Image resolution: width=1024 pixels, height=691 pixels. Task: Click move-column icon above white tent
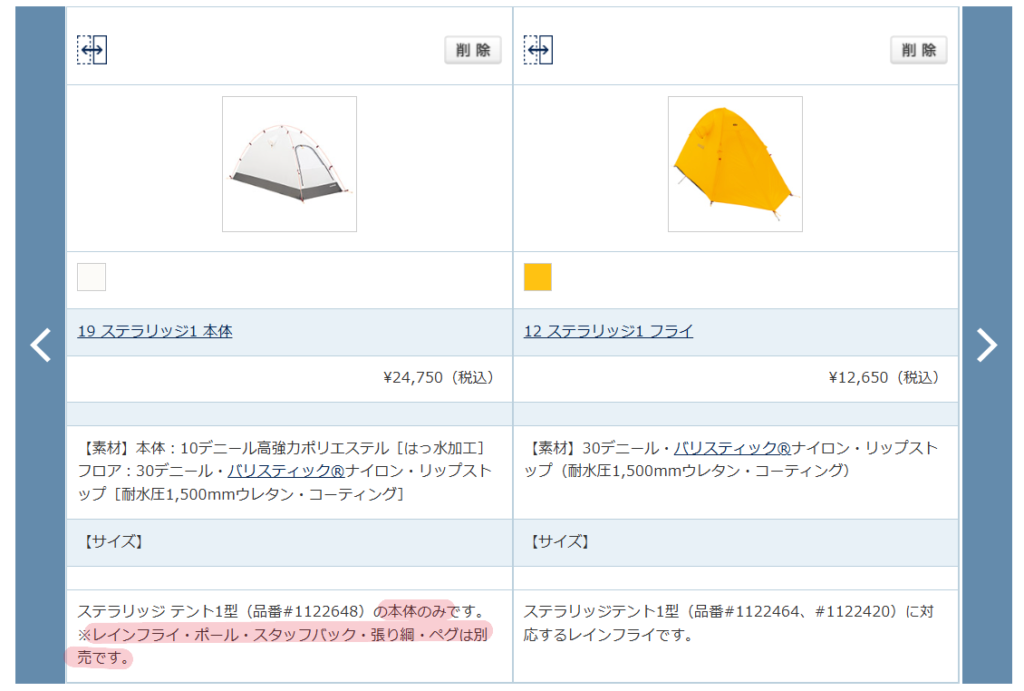click(x=92, y=50)
